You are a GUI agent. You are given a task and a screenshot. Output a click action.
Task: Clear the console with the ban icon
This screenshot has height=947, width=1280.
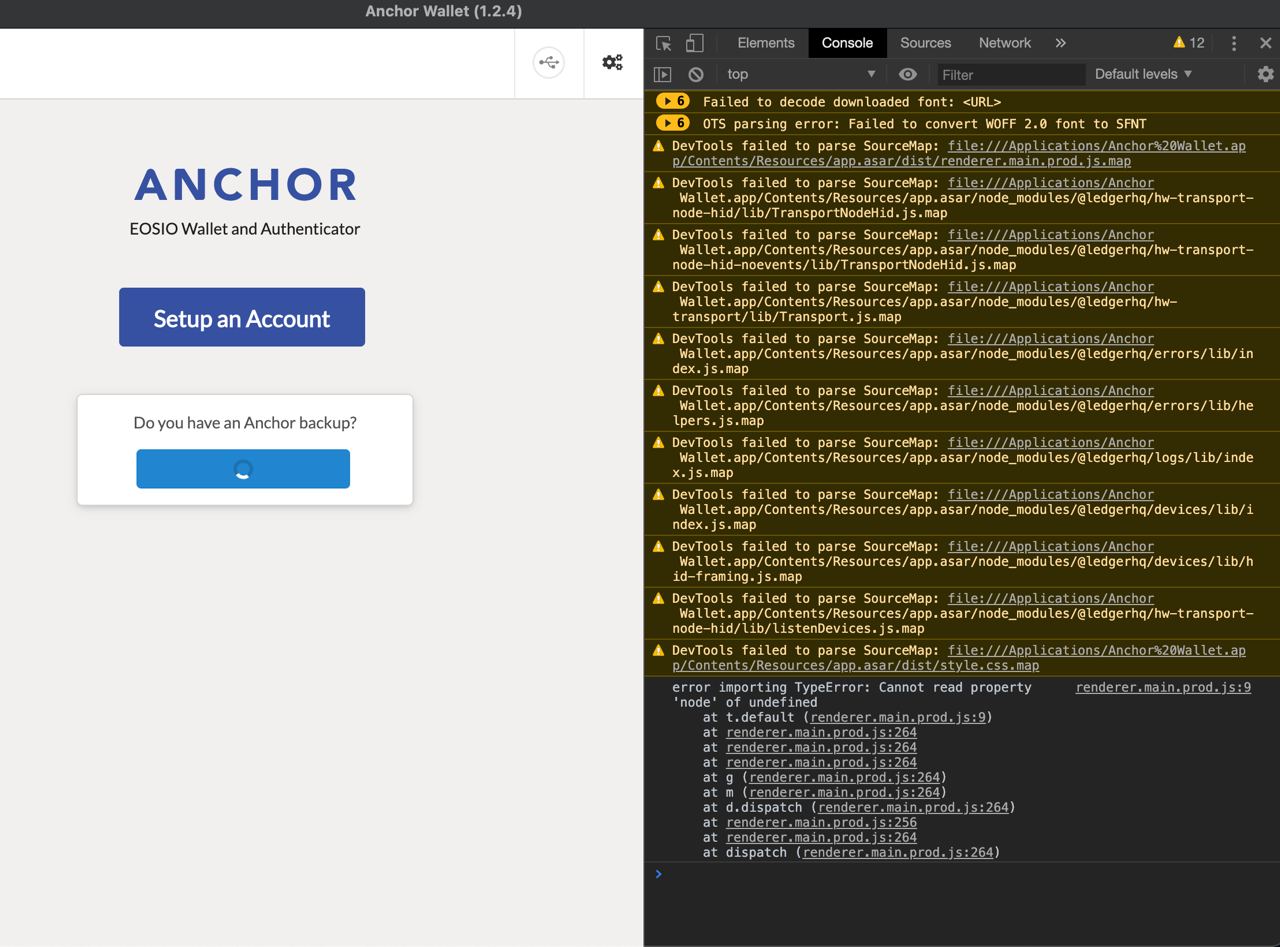coord(696,74)
